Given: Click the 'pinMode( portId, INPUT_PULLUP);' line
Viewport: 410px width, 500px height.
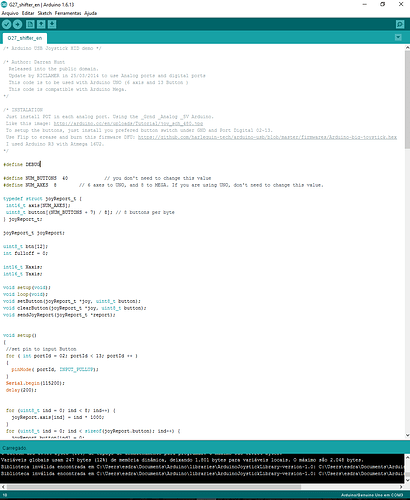Looking at the screenshot, I should [55, 370].
